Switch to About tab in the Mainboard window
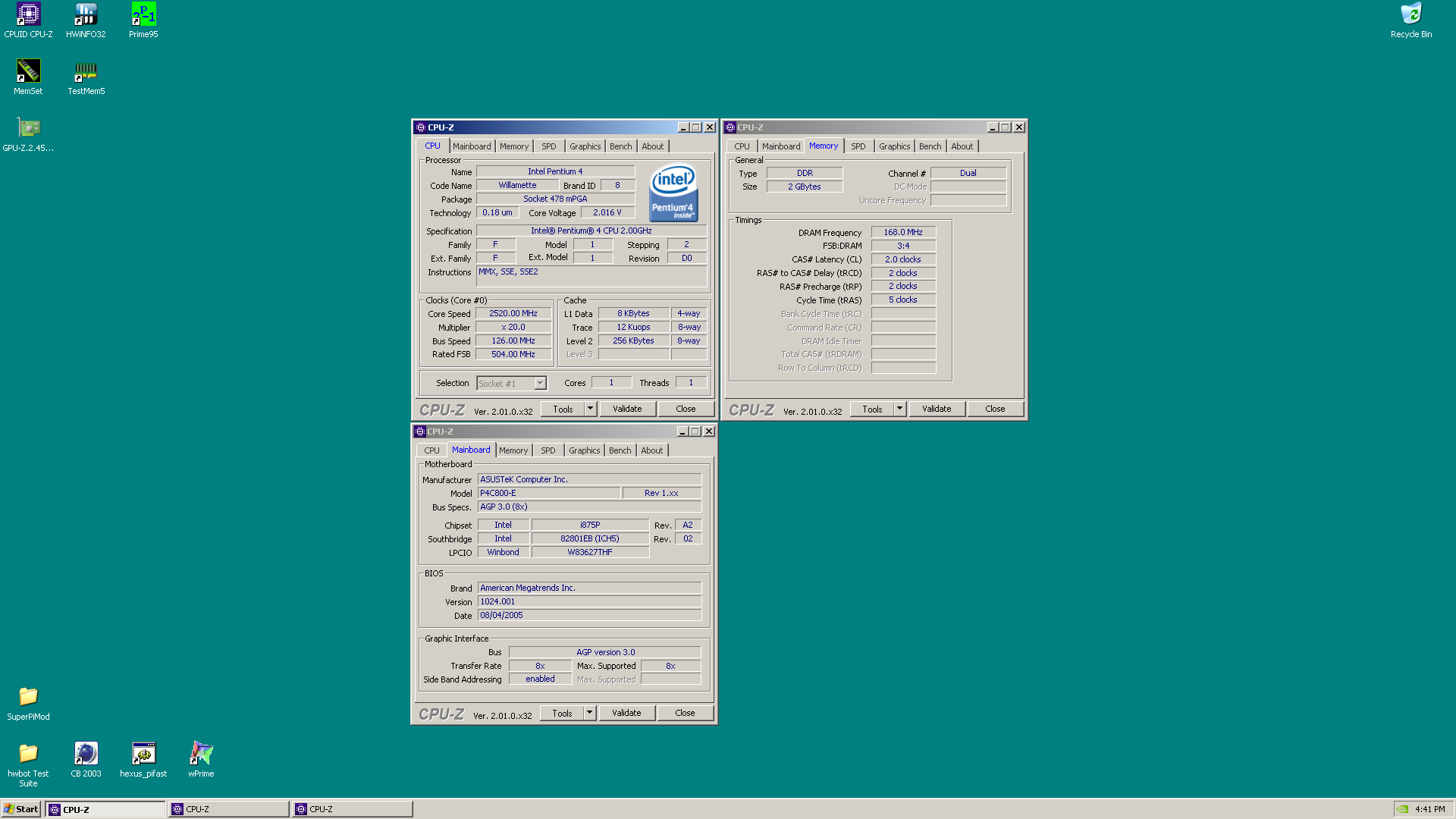 pyautogui.click(x=652, y=450)
